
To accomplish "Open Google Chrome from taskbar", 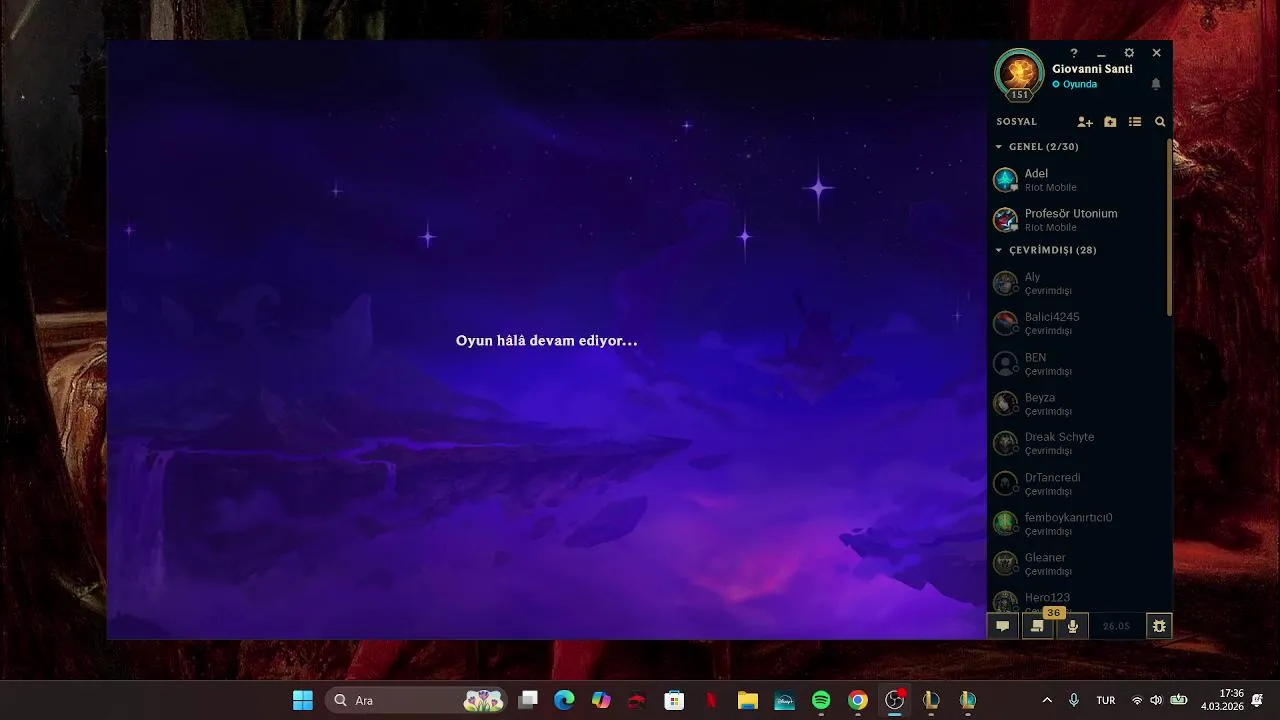I will pos(858,700).
